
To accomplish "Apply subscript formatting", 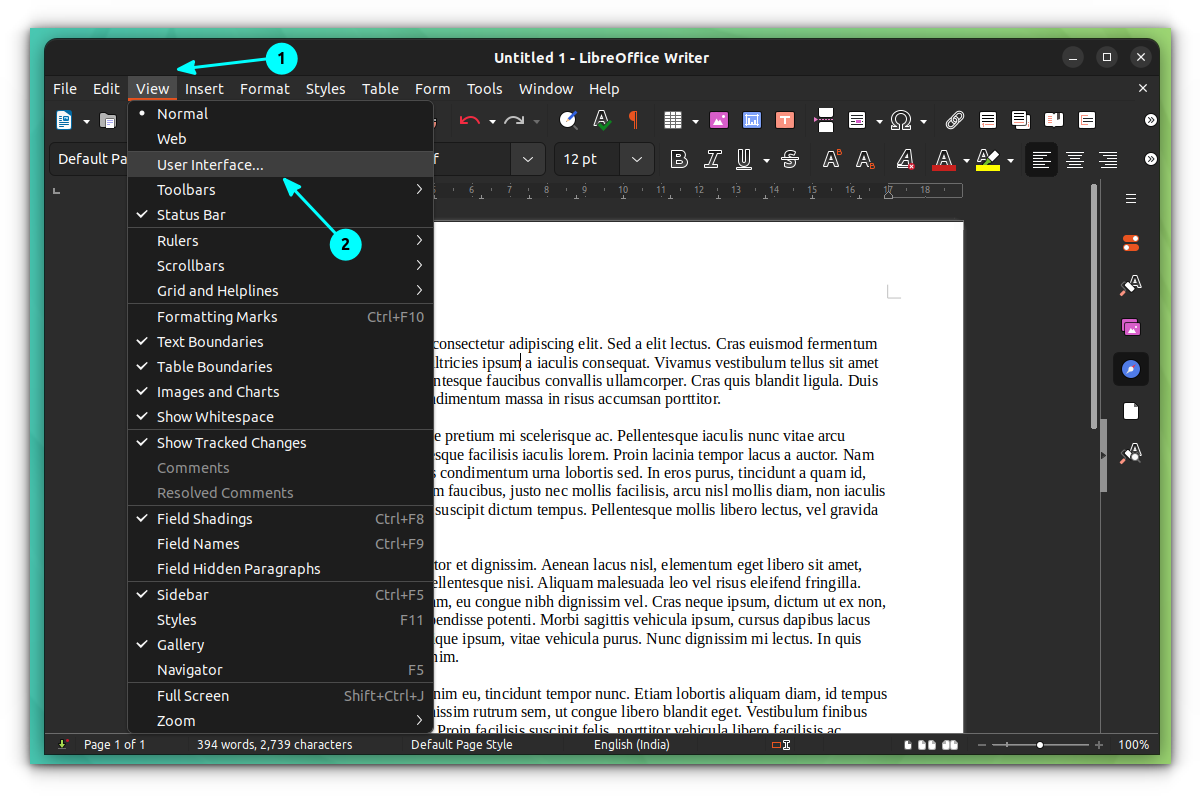I will [x=865, y=159].
